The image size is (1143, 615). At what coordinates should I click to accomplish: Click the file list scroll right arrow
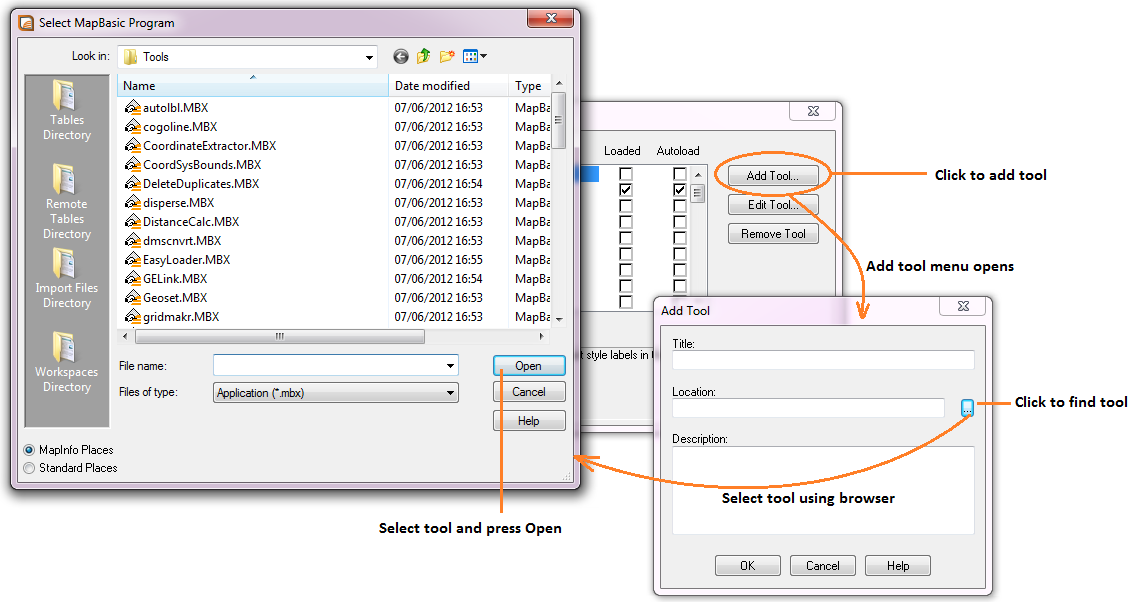pos(541,337)
